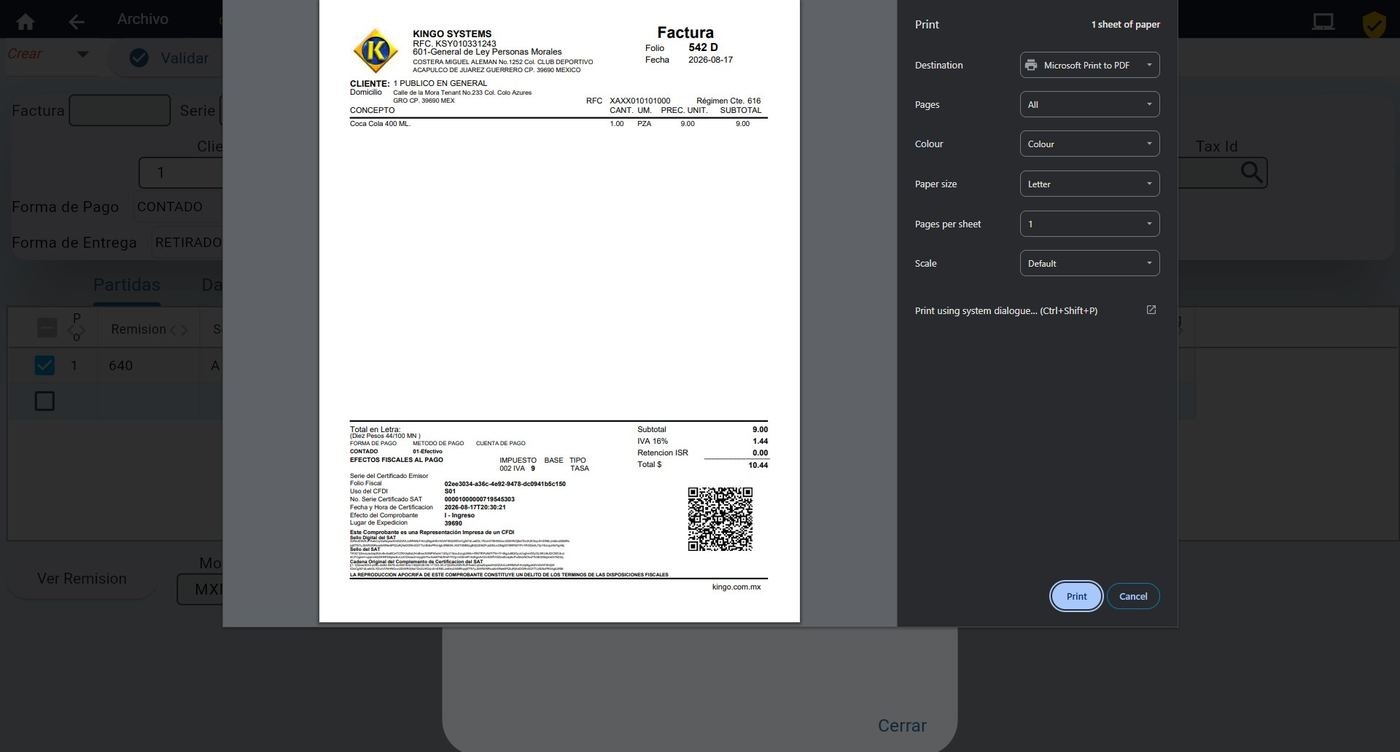The width and height of the screenshot is (1400, 752).
Task: Click the Print button
Action: (1076, 596)
